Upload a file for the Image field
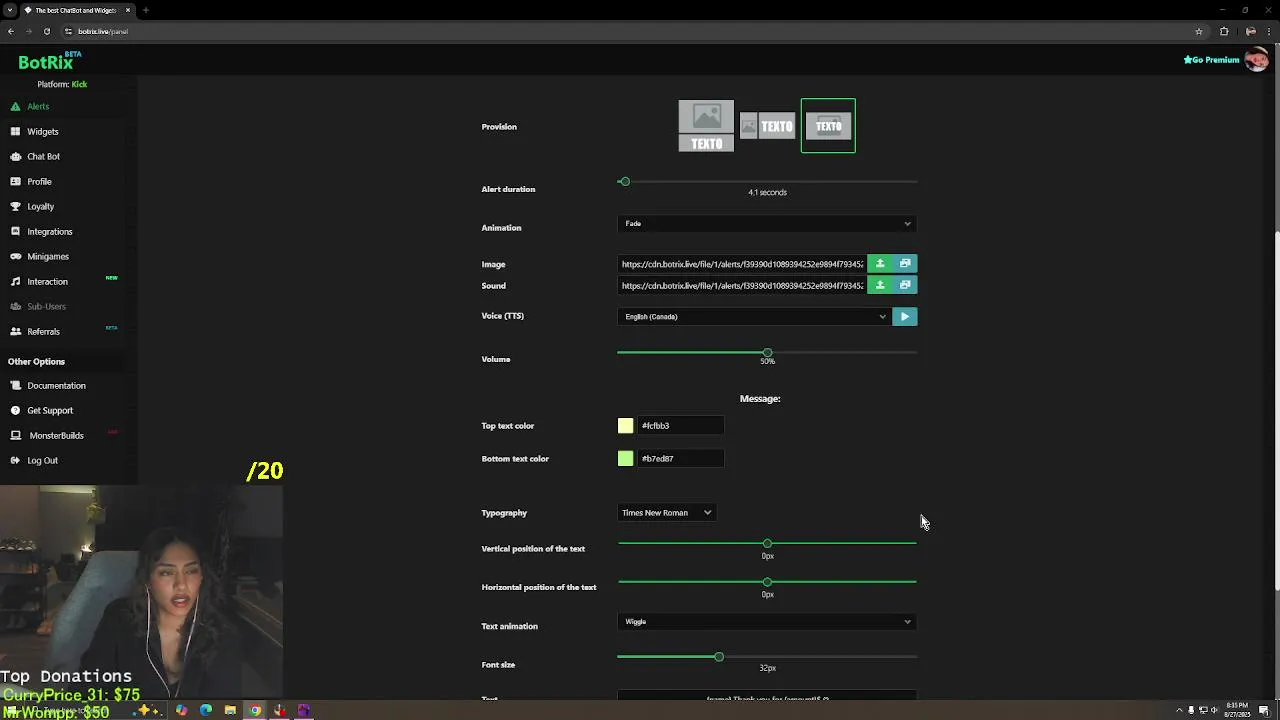The width and height of the screenshot is (1280, 720). point(880,263)
